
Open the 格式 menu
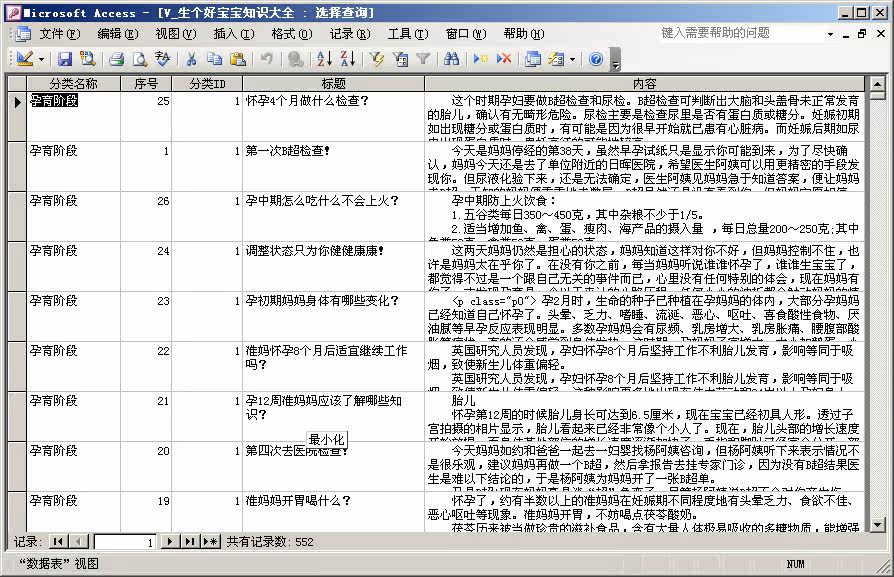[x=292, y=34]
